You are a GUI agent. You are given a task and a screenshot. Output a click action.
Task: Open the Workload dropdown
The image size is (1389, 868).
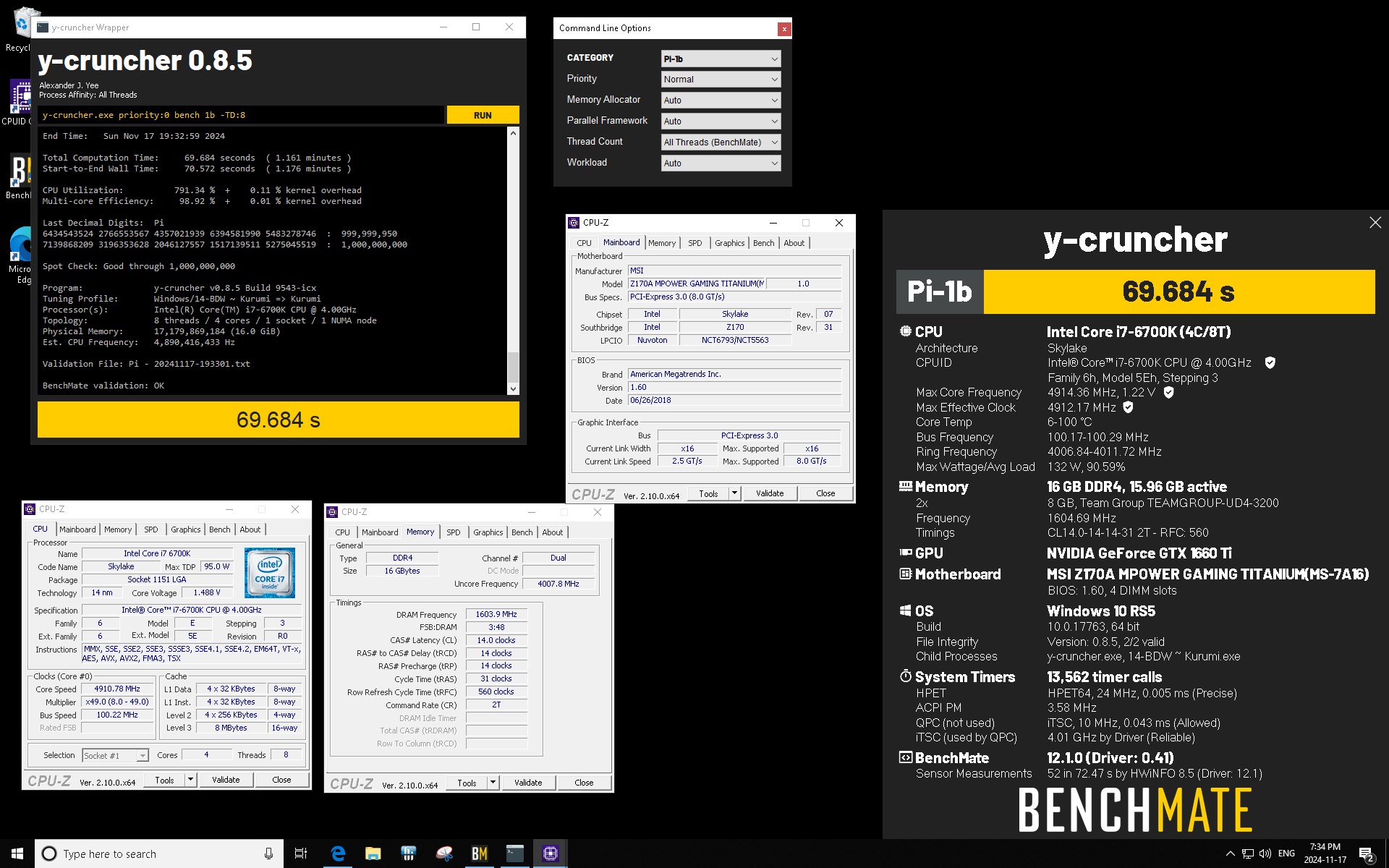(721, 163)
